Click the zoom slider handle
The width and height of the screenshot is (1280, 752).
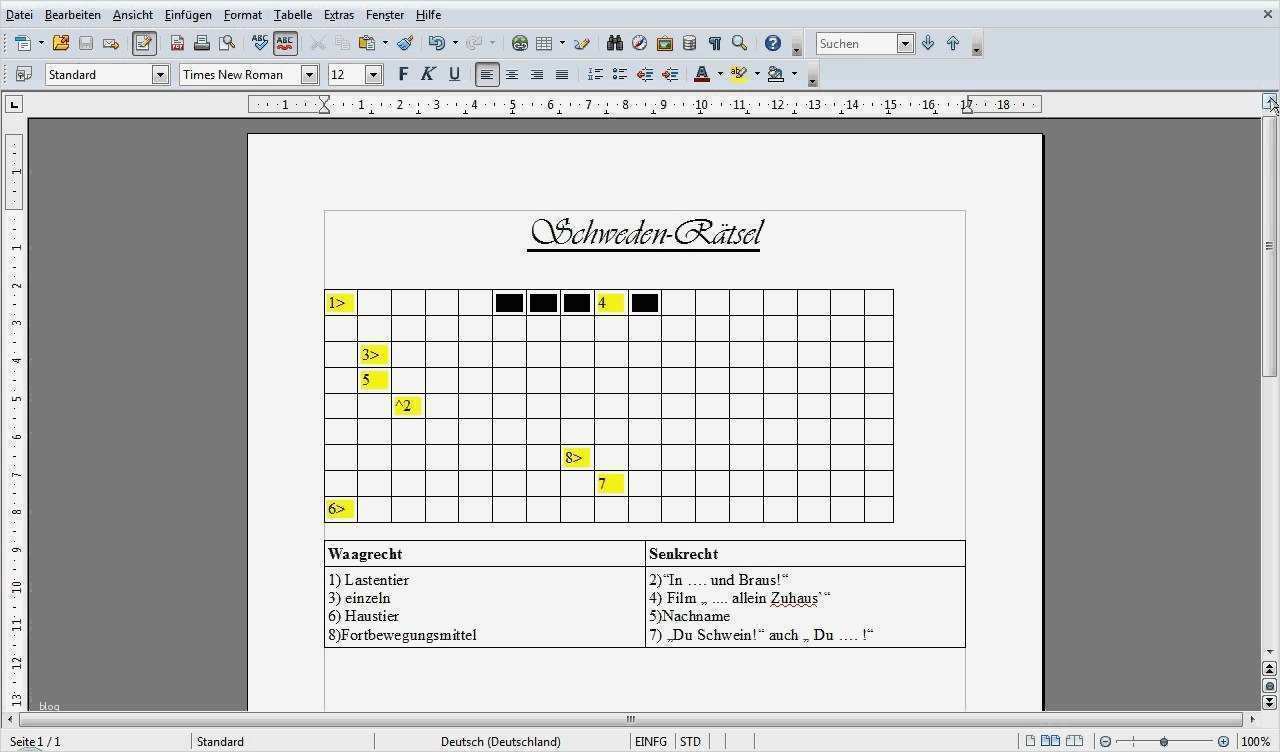[x=1164, y=742]
